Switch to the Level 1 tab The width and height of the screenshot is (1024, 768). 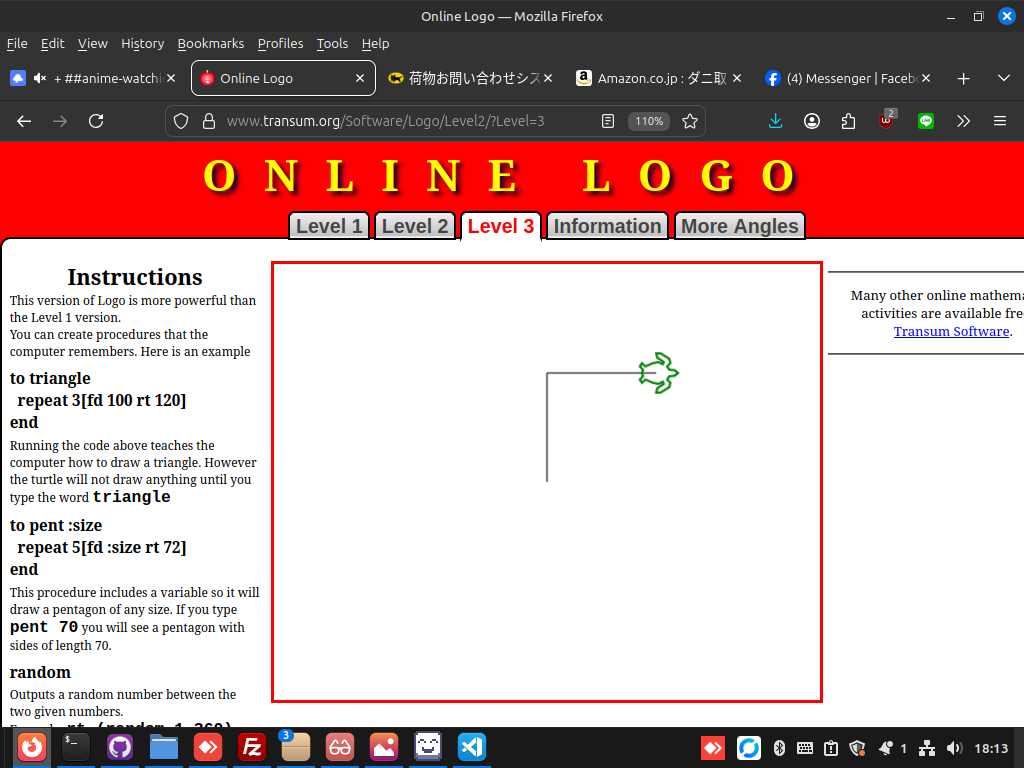329,226
